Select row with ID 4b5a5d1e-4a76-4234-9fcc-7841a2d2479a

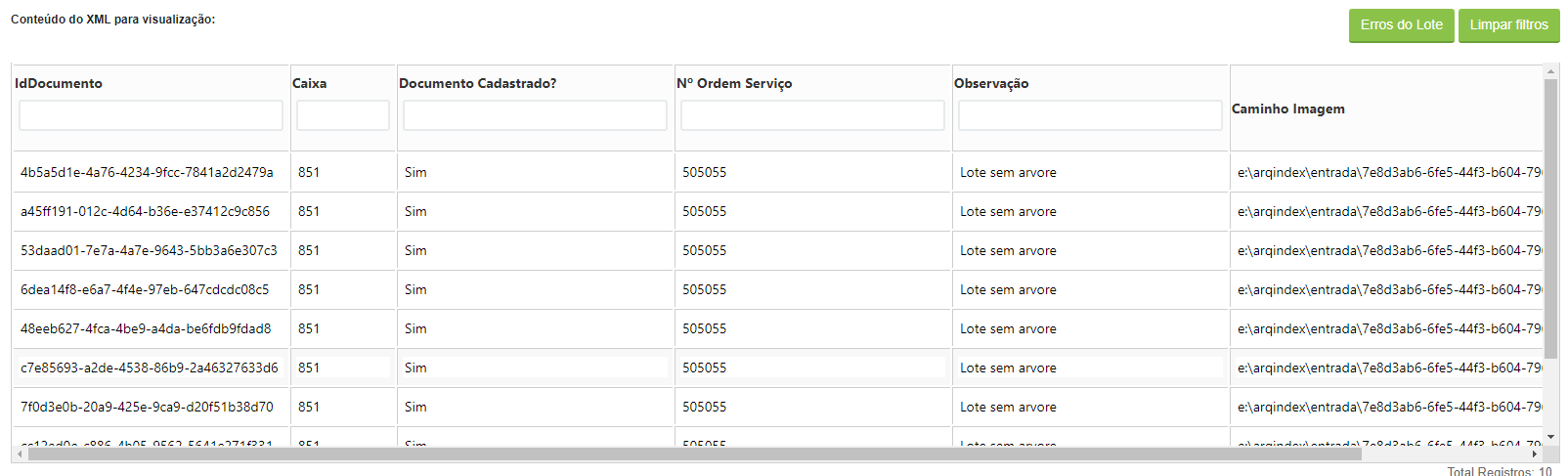click(x=777, y=172)
